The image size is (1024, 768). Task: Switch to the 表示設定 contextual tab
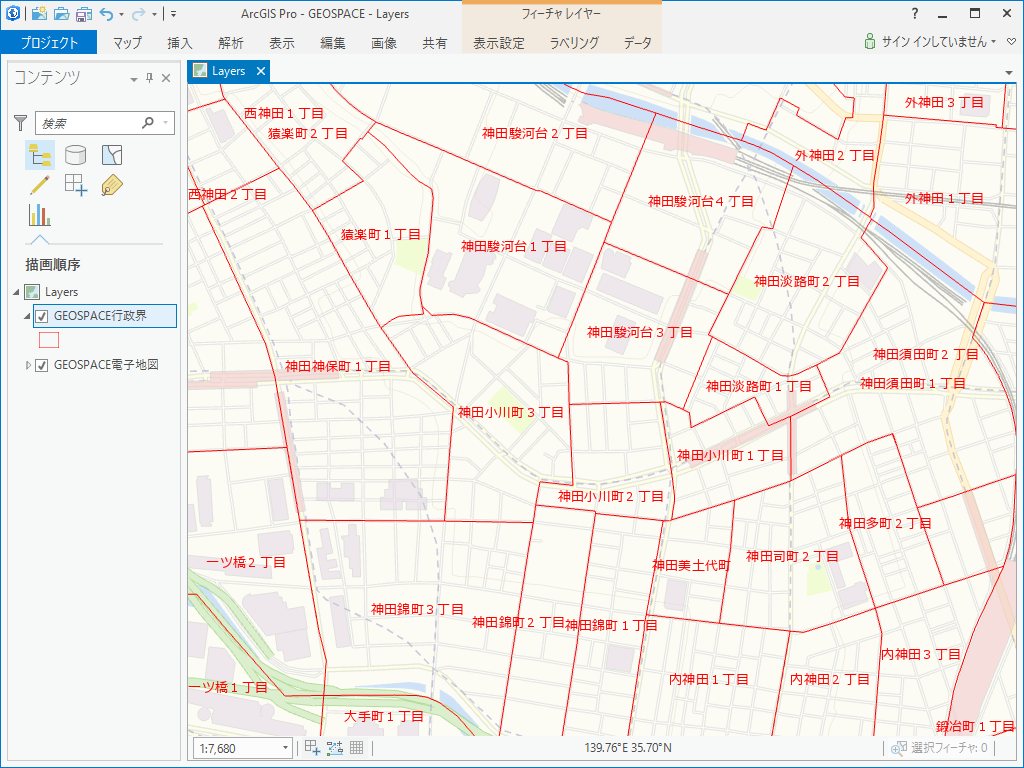498,43
